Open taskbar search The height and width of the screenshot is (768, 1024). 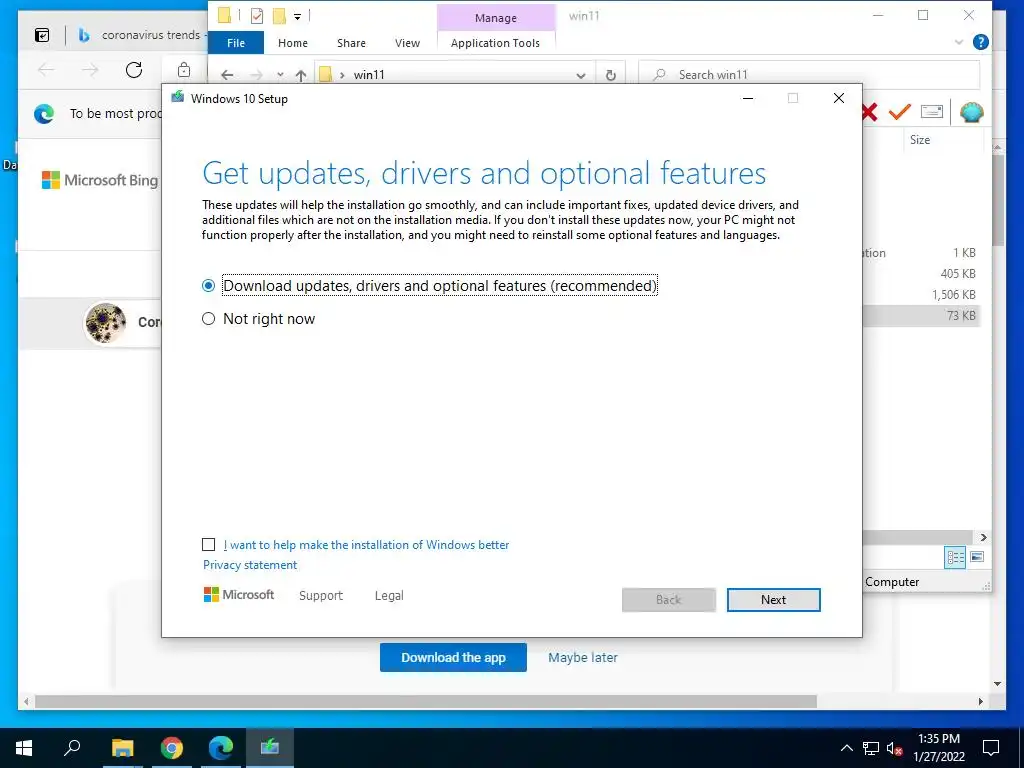(72, 748)
